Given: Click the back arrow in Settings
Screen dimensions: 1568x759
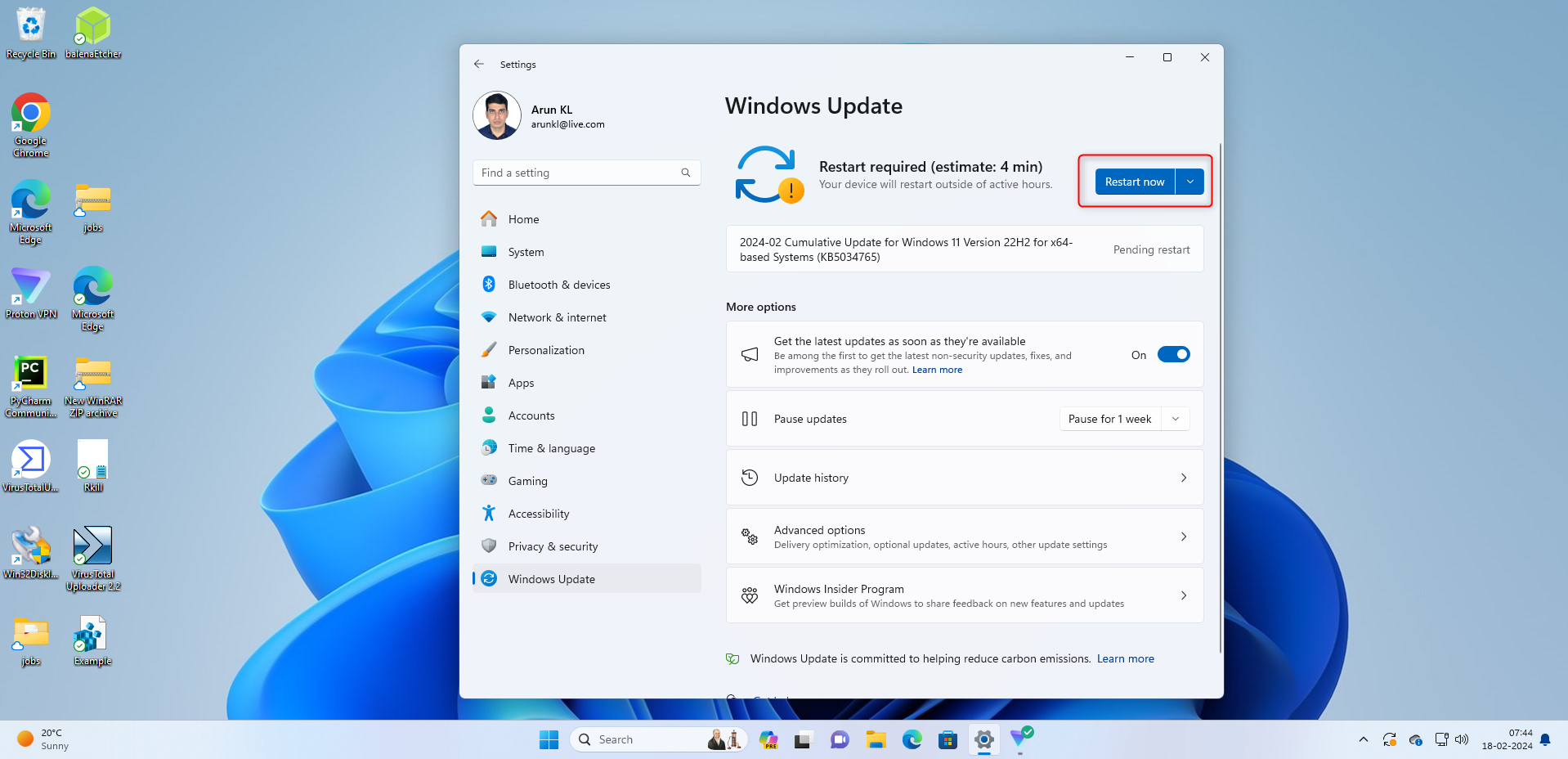Looking at the screenshot, I should [479, 64].
